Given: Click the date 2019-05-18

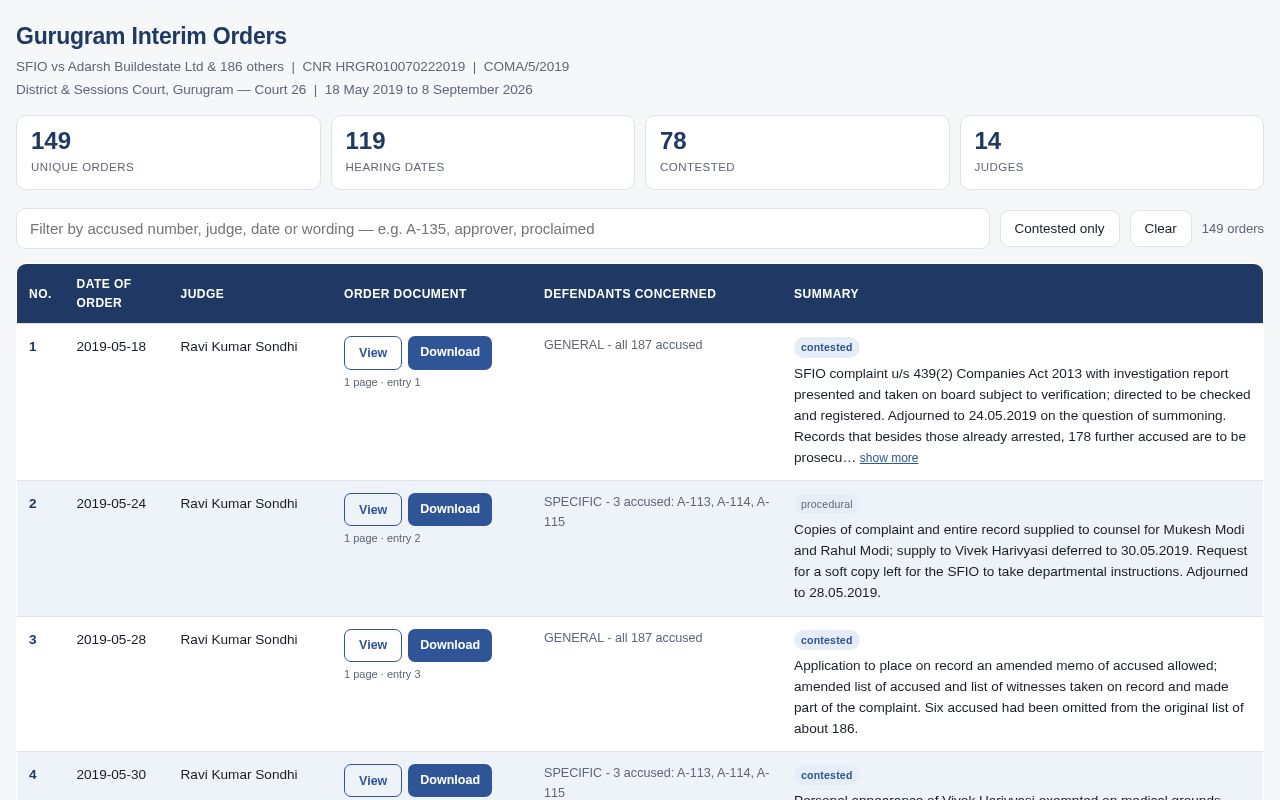Looking at the screenshot, I should point(111,347).
